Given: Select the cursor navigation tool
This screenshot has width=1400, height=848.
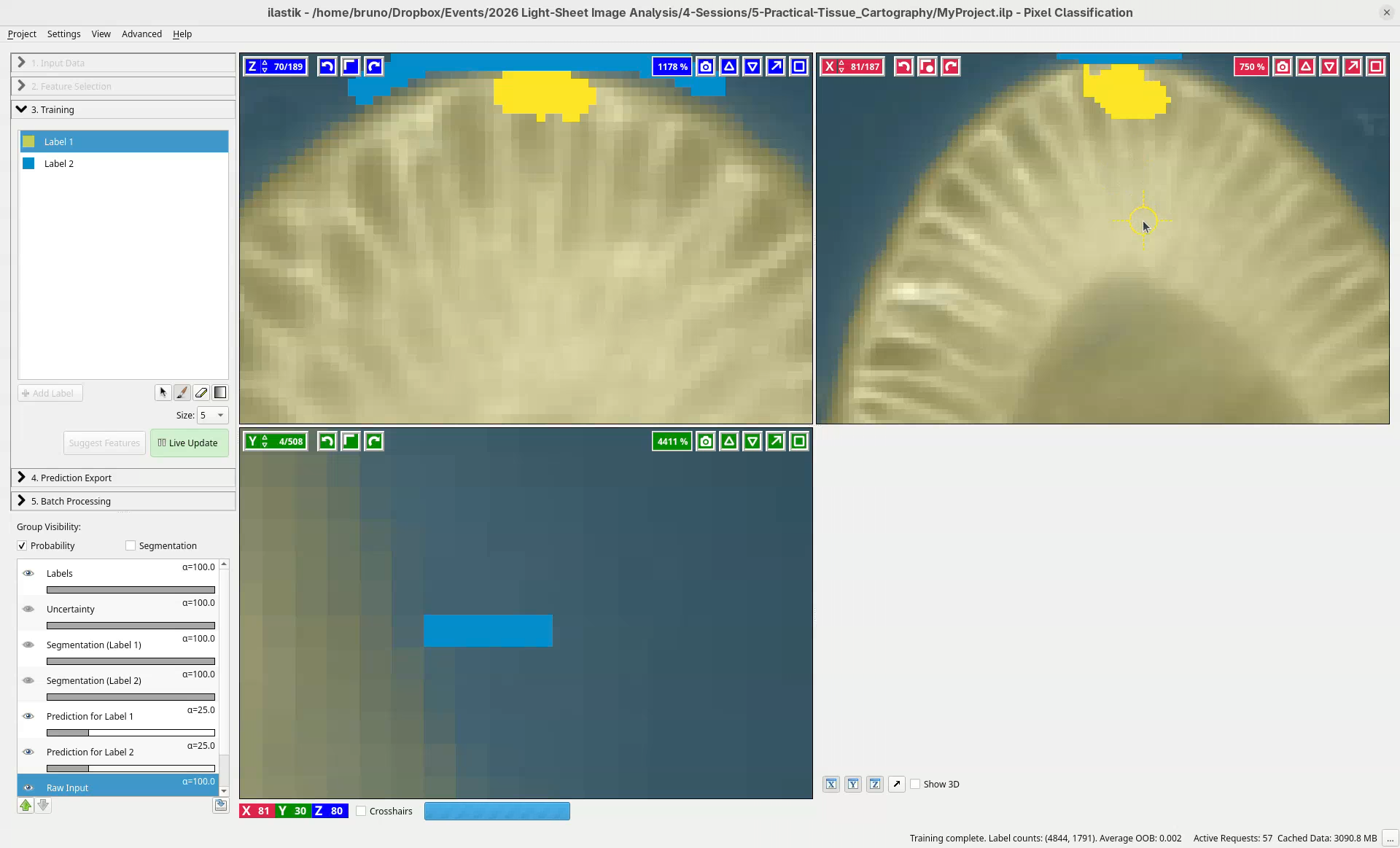Looking at the screenshot, I should click(163, 393).
